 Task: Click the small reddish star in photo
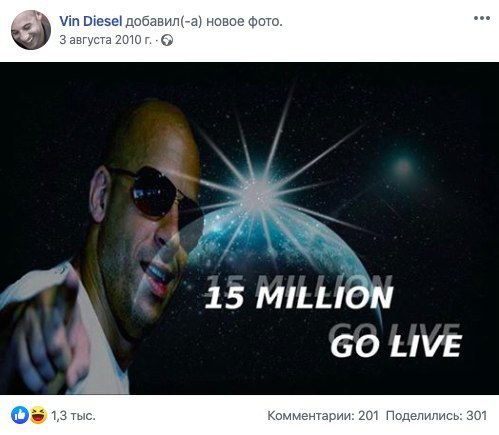pos(403,166)
